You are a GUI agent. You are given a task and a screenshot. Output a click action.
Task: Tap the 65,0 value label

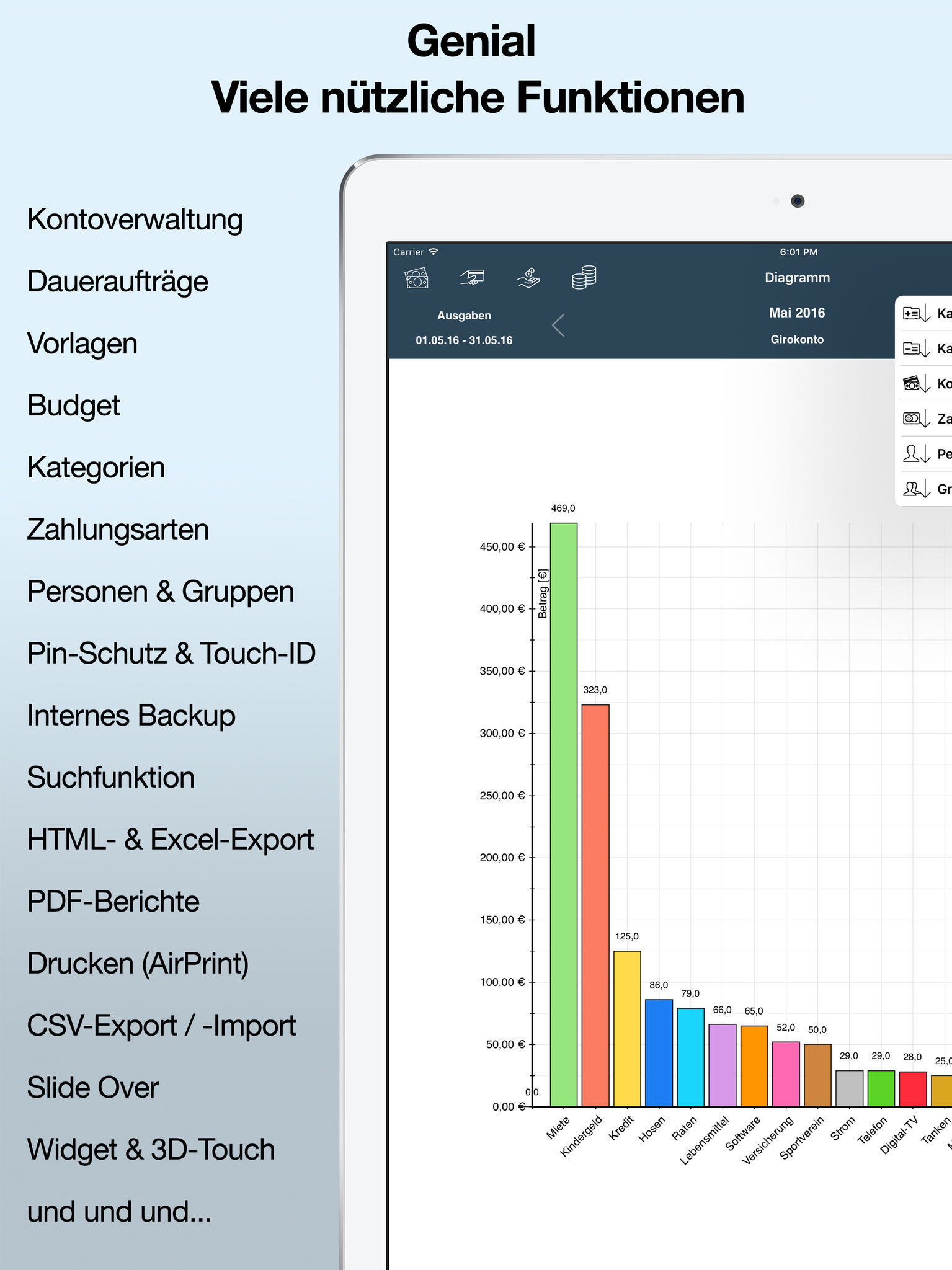pos(754,1011)
